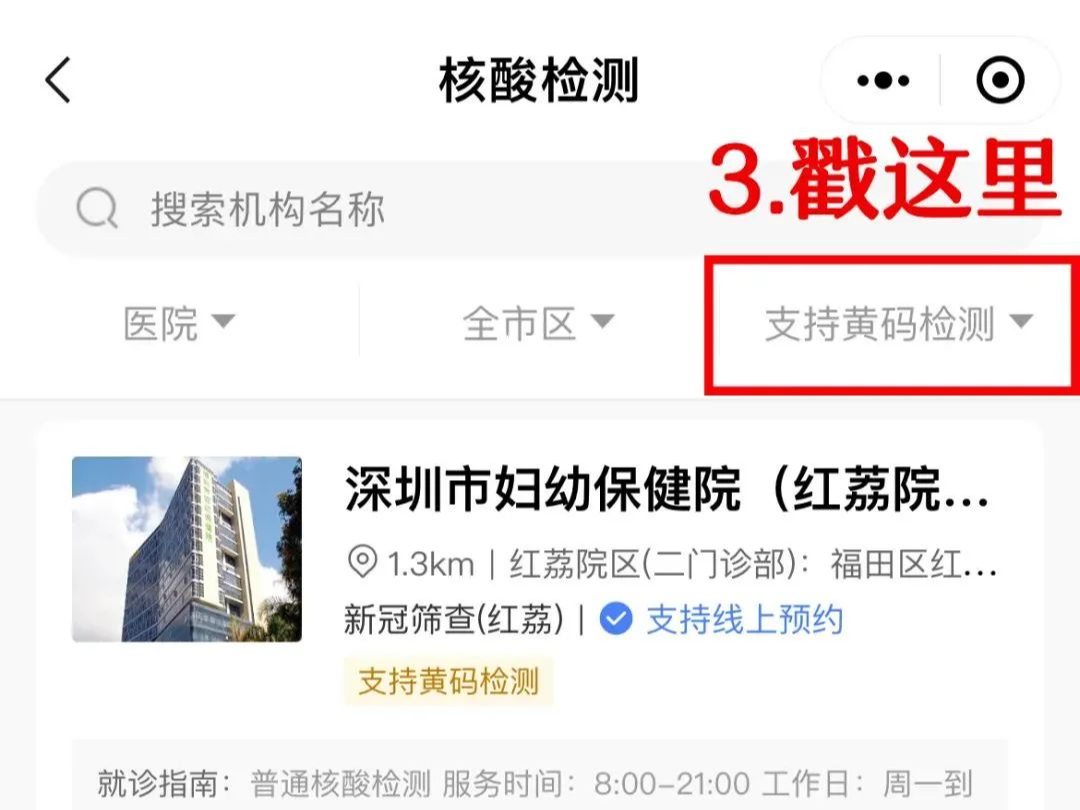Tap the mini program close circle icon

[1000, 80]
